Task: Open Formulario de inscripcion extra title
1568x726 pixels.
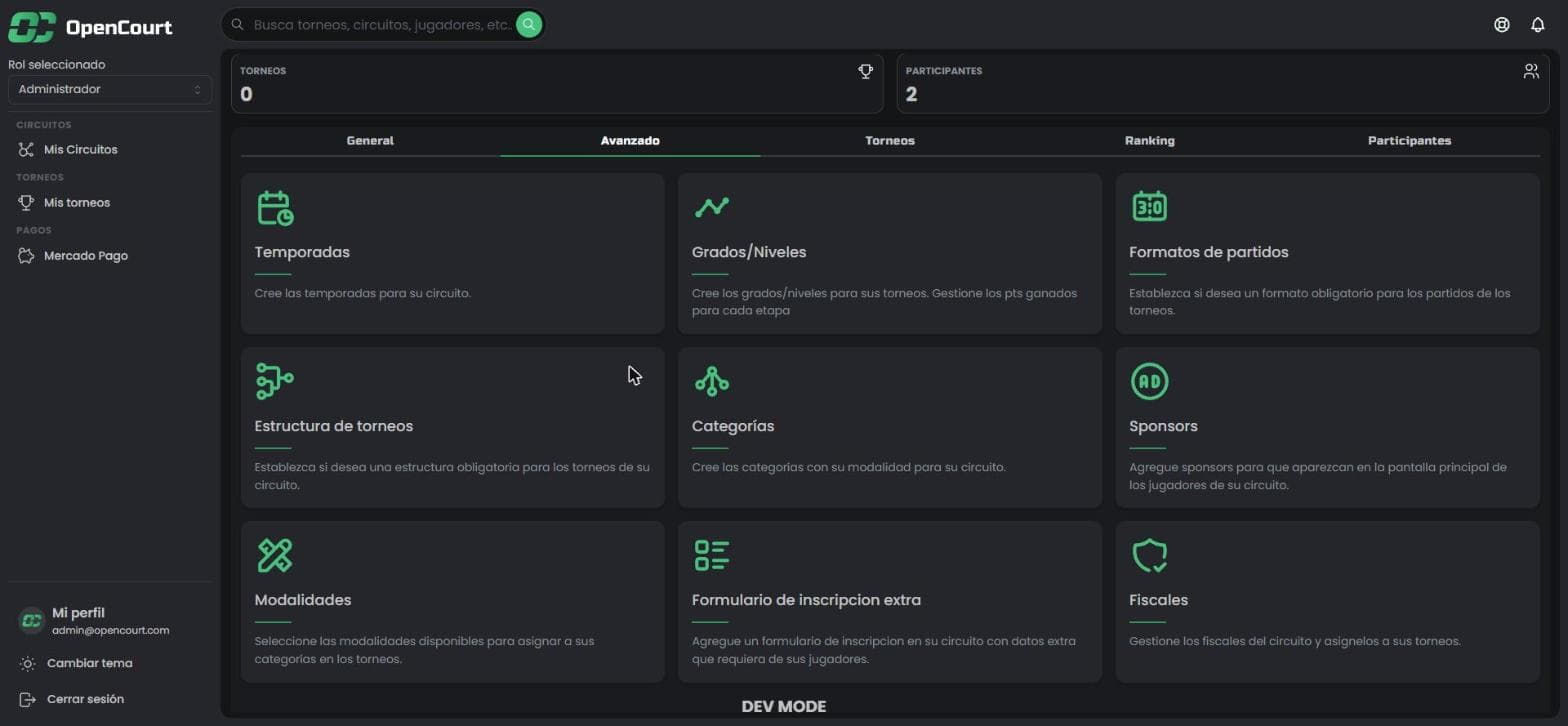Action: 806,600
